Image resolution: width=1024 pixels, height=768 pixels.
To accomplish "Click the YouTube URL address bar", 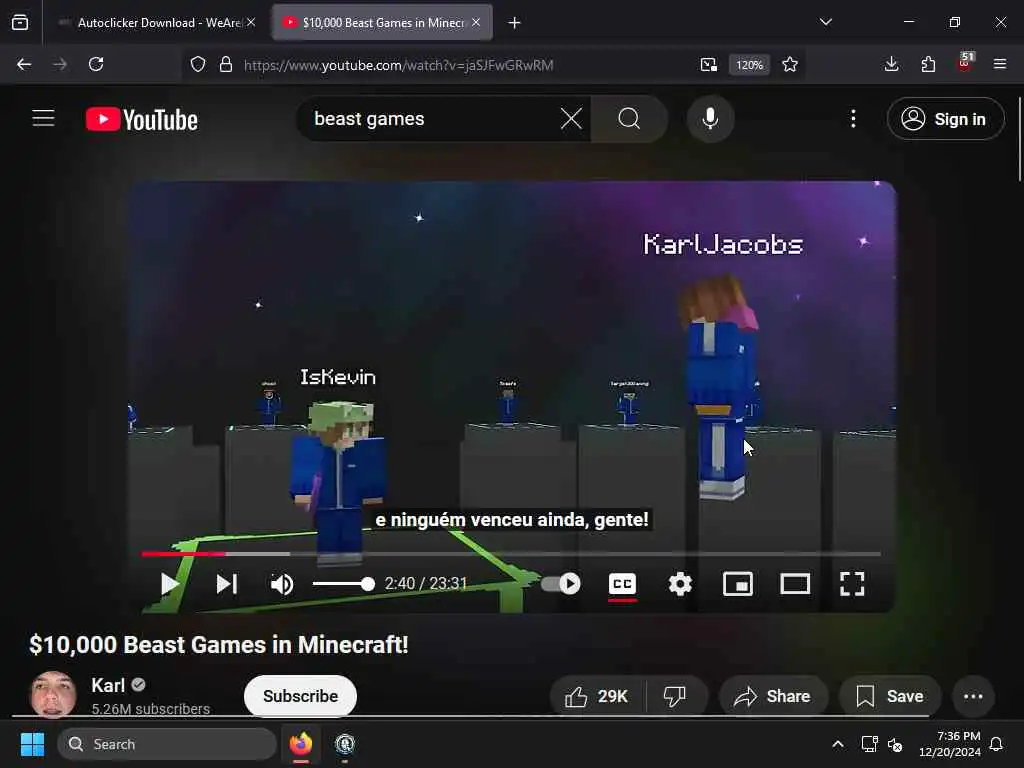I will click(398, 65).
